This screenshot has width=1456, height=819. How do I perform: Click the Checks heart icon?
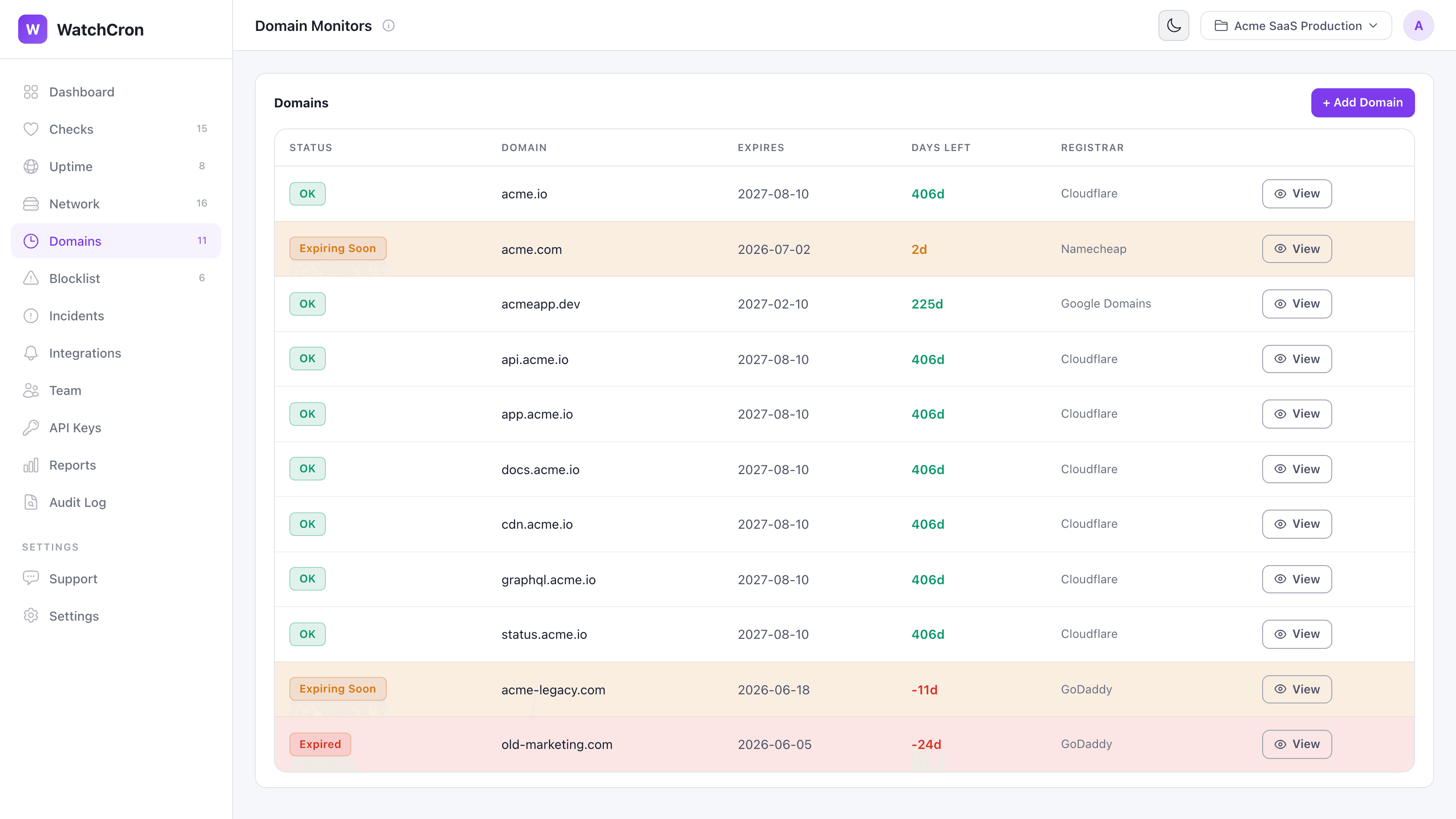(30, 129)
